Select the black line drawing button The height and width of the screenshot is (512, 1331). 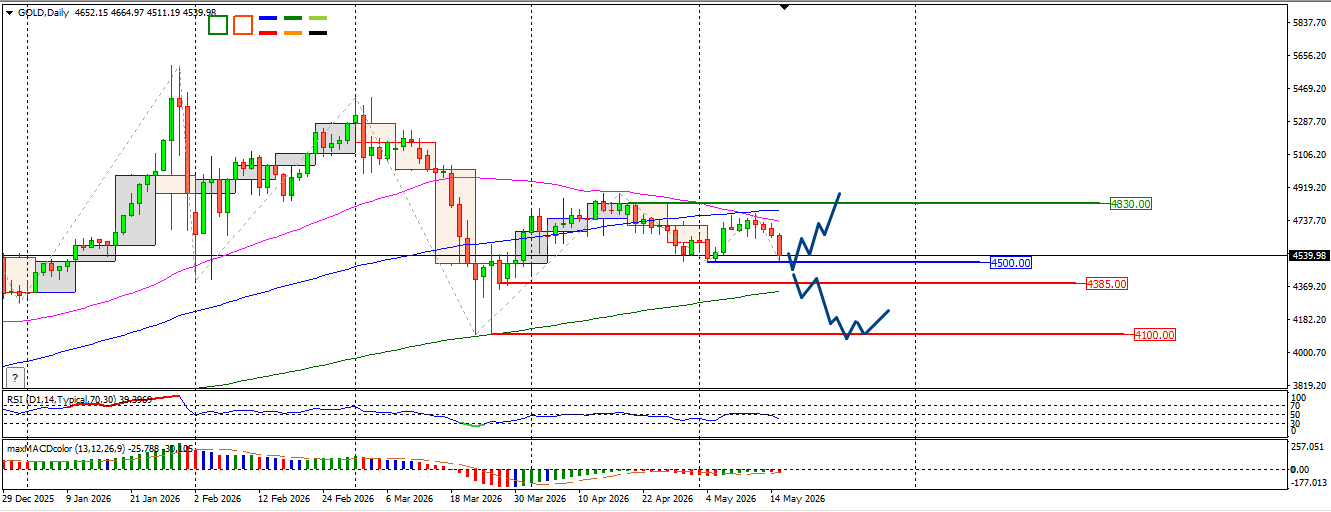point(318,33)
